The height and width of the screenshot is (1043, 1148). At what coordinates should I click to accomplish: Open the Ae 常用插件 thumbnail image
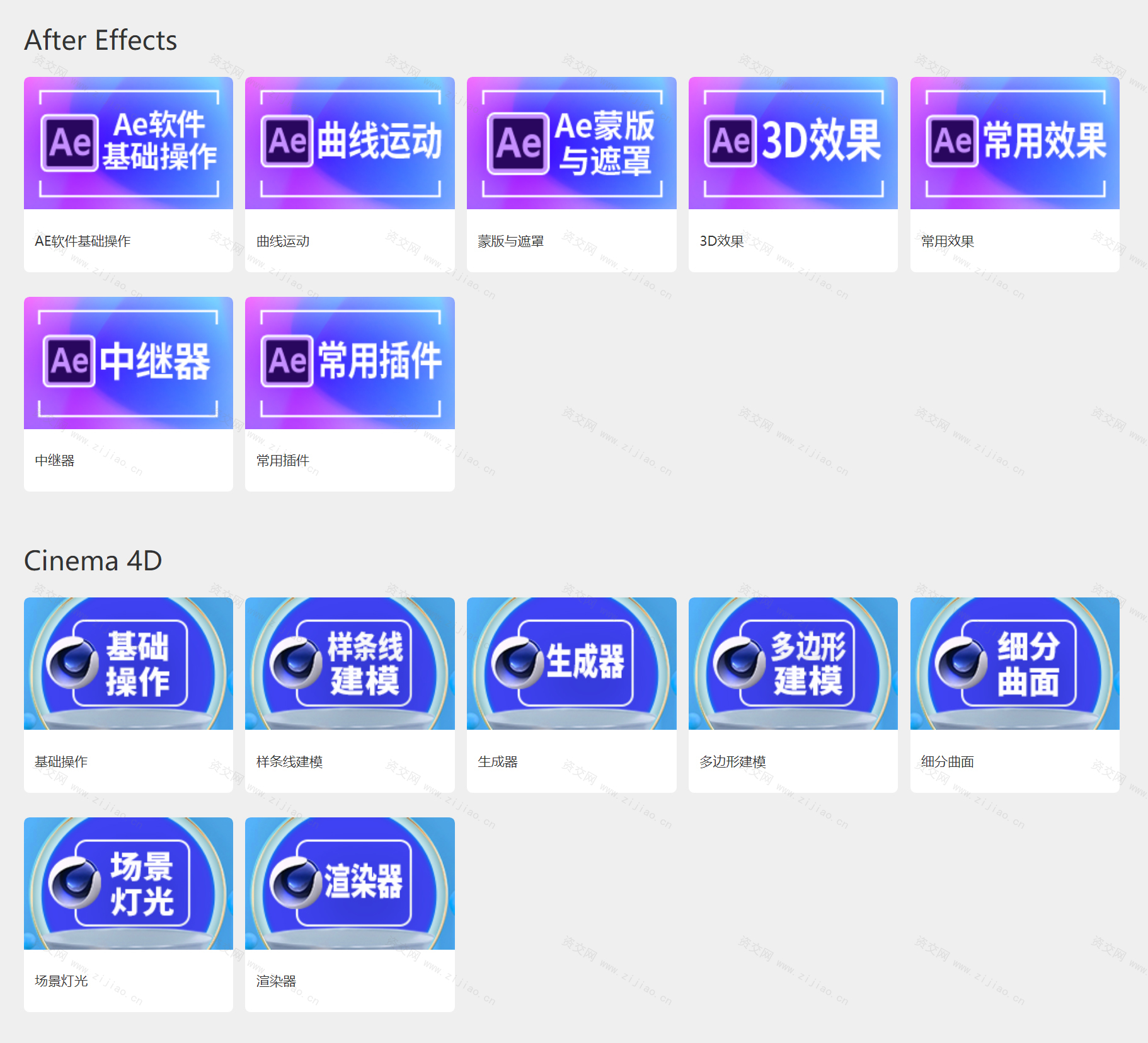point(350,363)
